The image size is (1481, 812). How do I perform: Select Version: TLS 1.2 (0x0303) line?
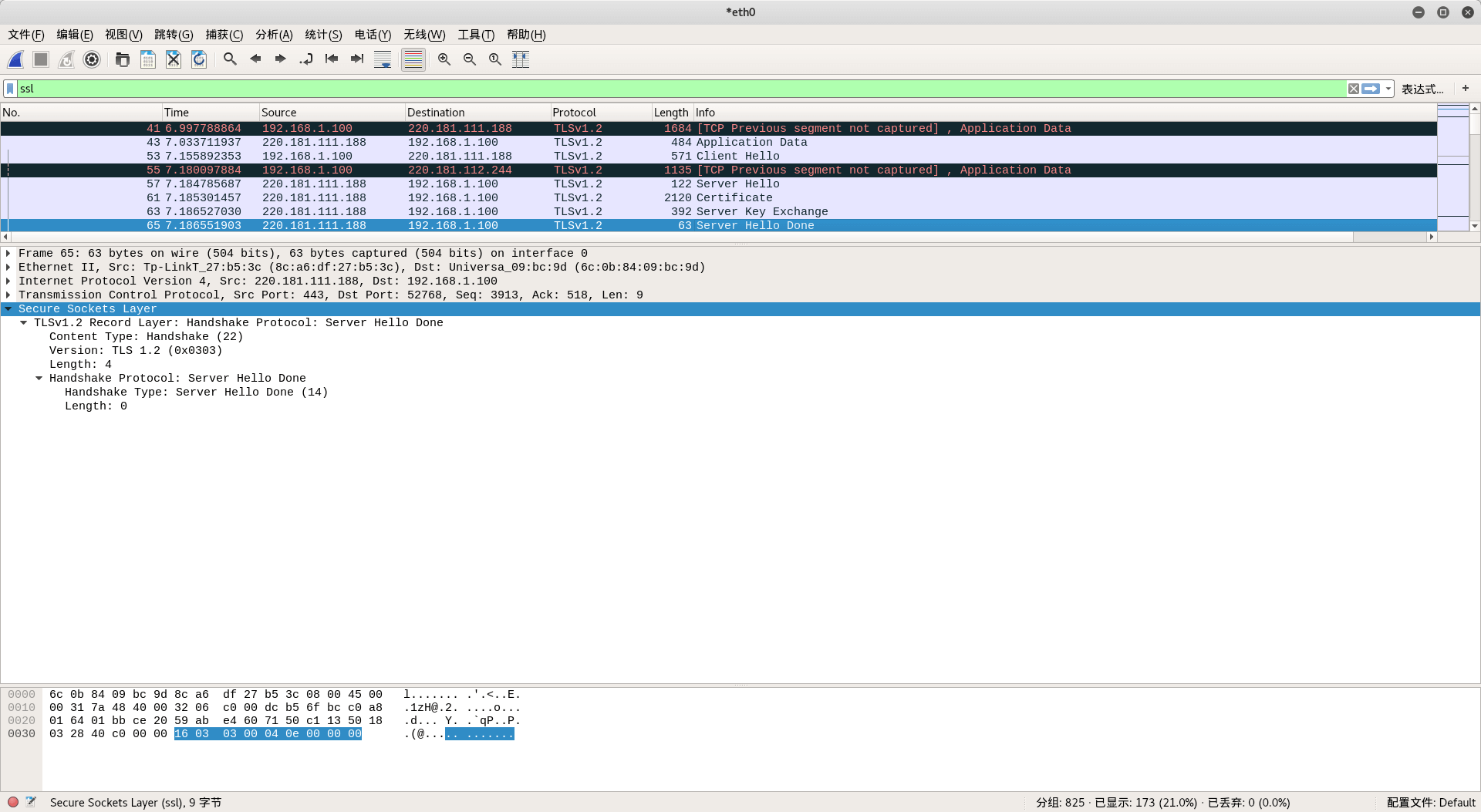(x=136, y=350)
